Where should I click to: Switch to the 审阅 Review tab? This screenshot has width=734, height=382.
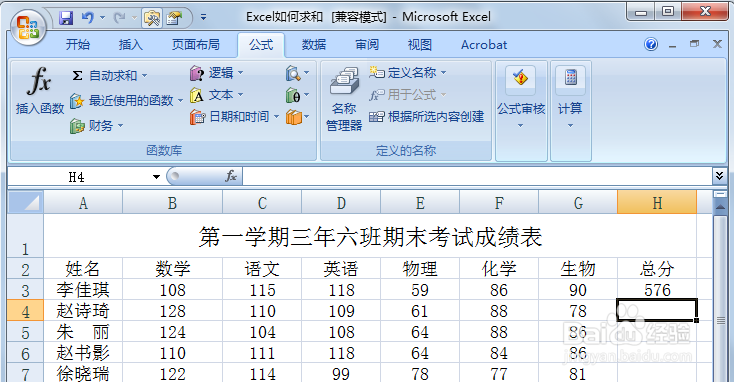click(x=367, y=44)
